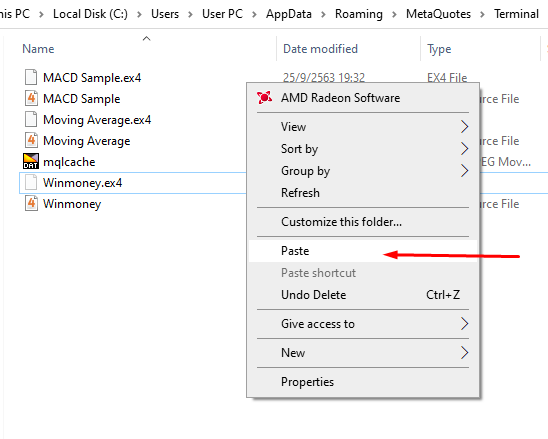The width and height of the screenshot is (548, 439).
Task: Go to Users folder in breadcrumb
Action: tap(165, 14)
